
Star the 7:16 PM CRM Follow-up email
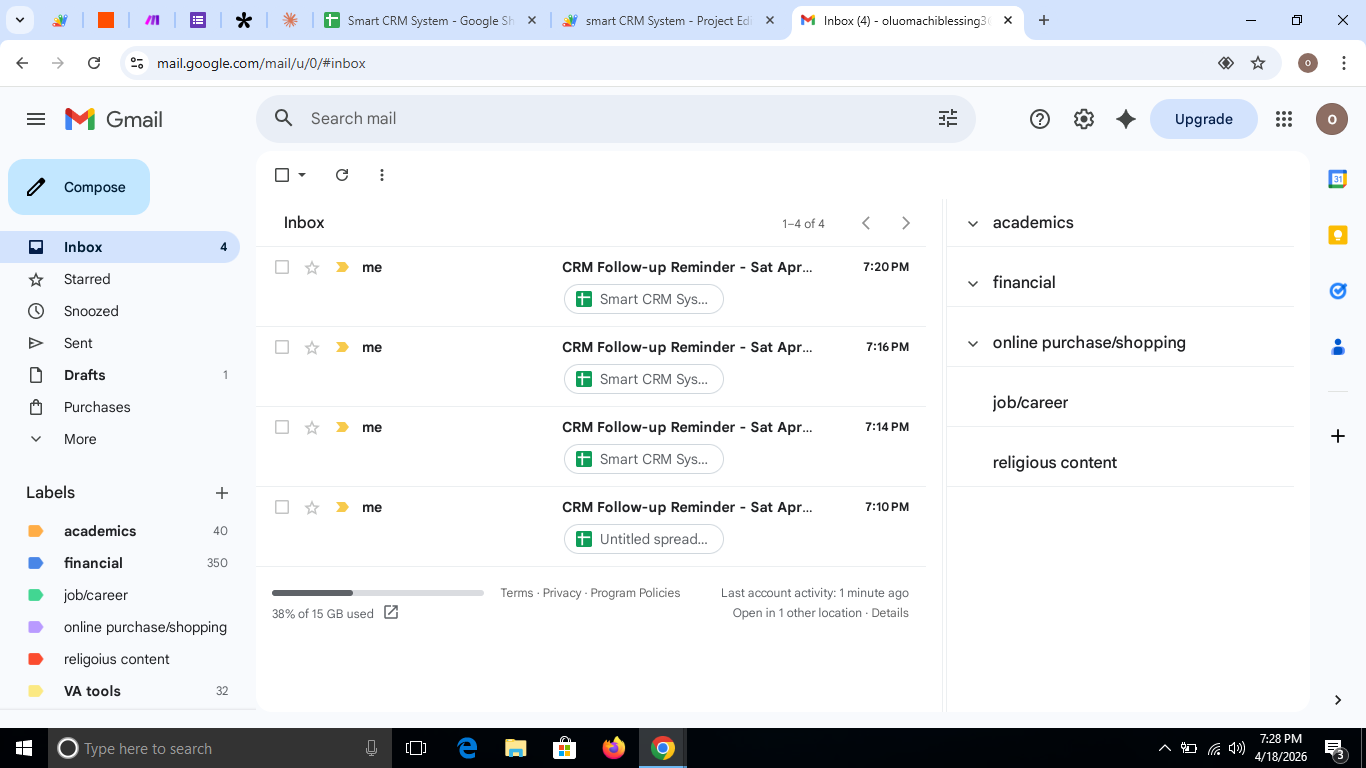pyautogui.click(x=311, y=347)
